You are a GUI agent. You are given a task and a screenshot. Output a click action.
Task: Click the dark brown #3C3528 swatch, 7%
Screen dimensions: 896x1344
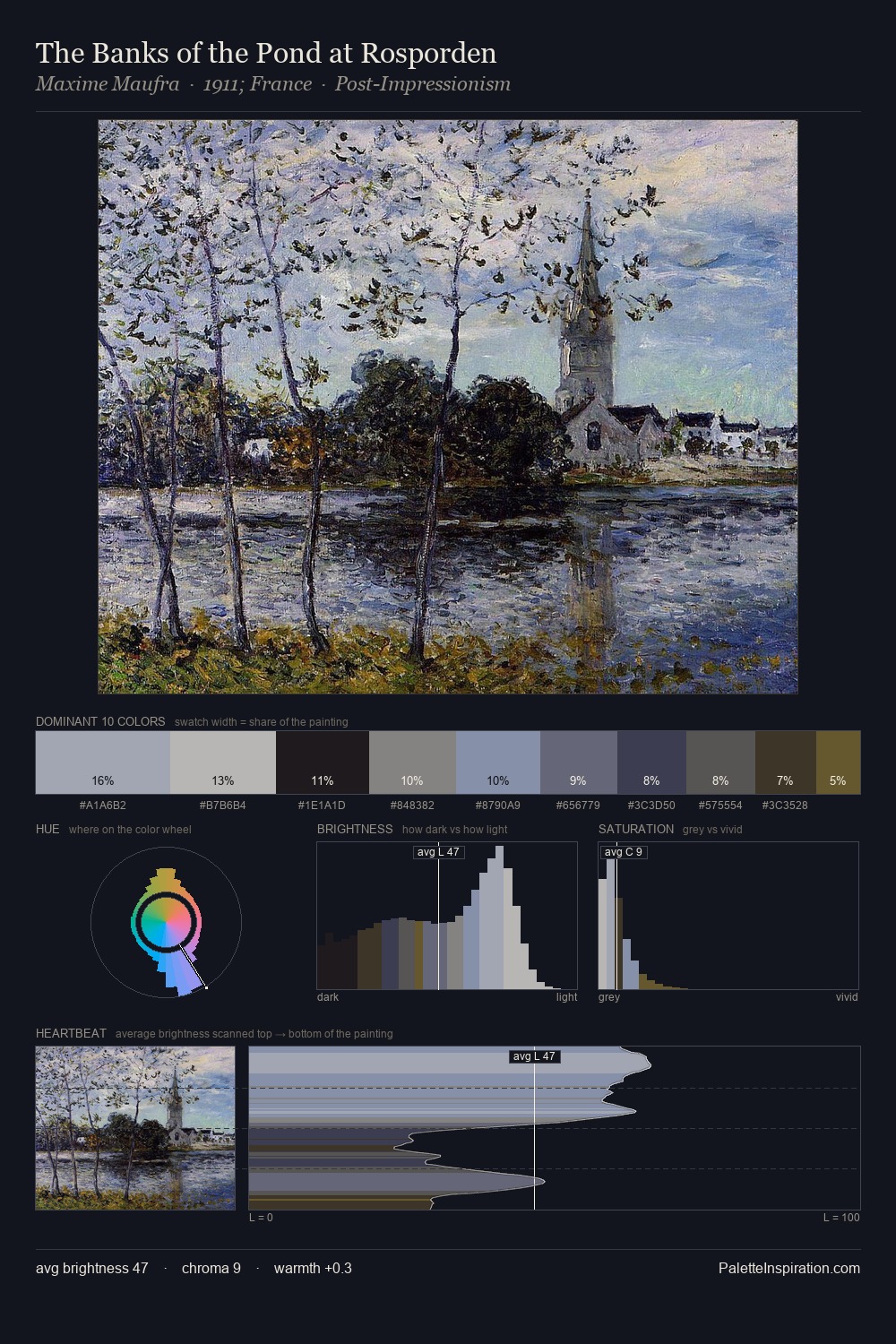(786, 762)
